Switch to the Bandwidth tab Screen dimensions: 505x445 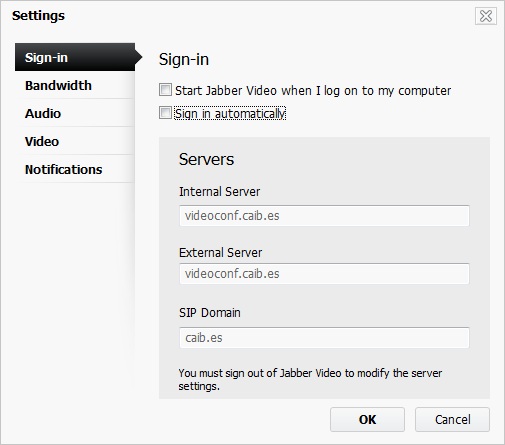(x=75, y=85)
